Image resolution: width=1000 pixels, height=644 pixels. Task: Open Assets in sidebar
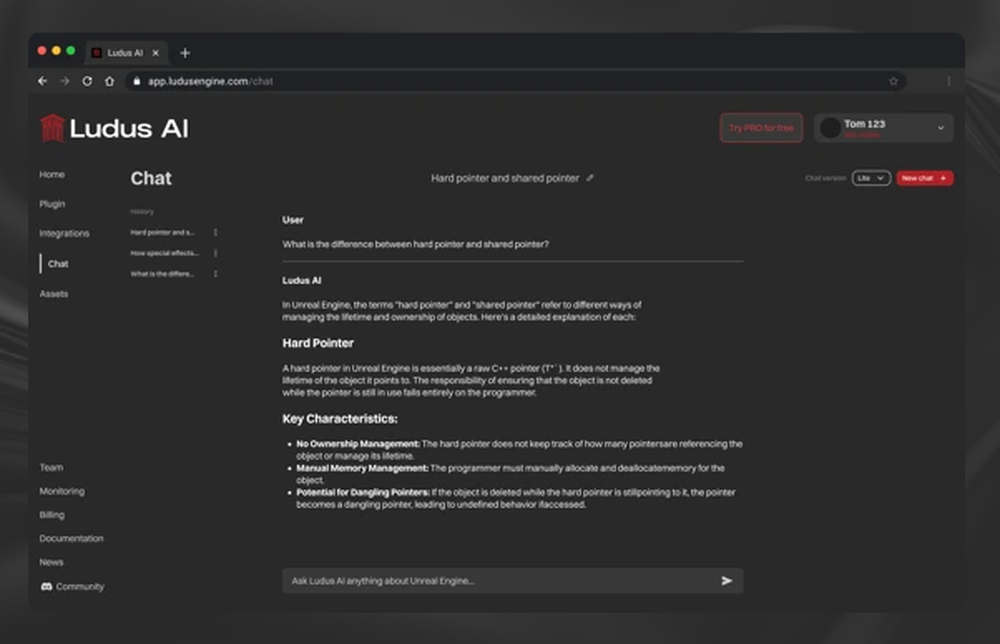tap(54, 294)
